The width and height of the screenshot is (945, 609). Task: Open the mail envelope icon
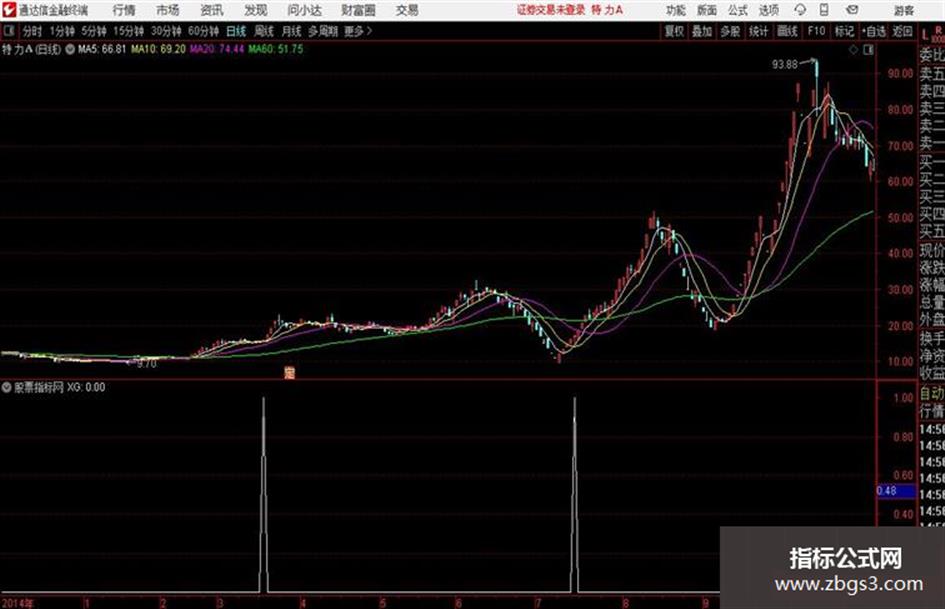pyautogui.click(x=852, y=10)
